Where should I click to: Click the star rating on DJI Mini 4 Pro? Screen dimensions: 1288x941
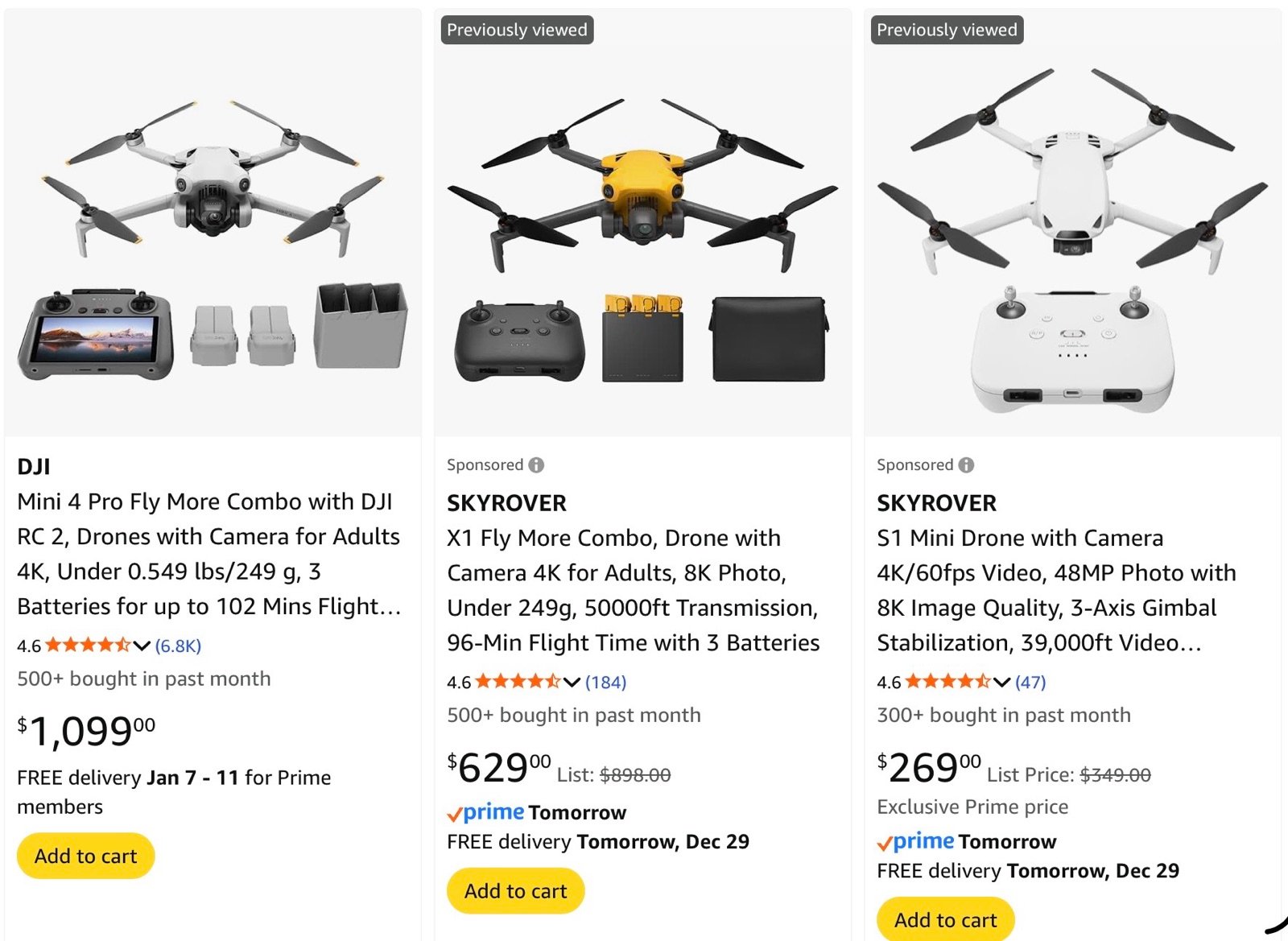(89, 644)
